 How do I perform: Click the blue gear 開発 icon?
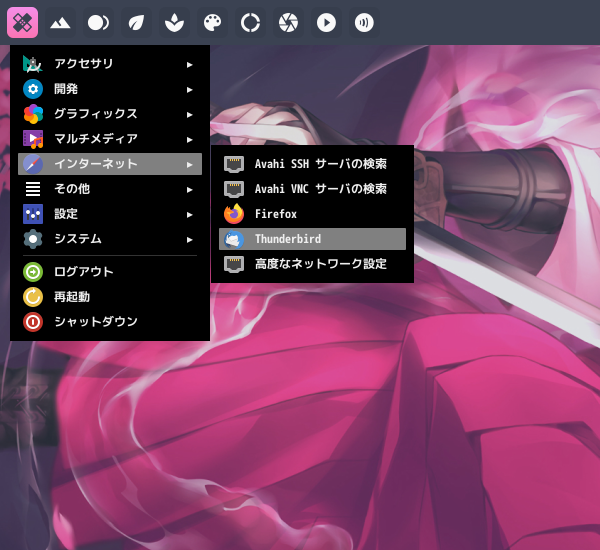(33, 89)
